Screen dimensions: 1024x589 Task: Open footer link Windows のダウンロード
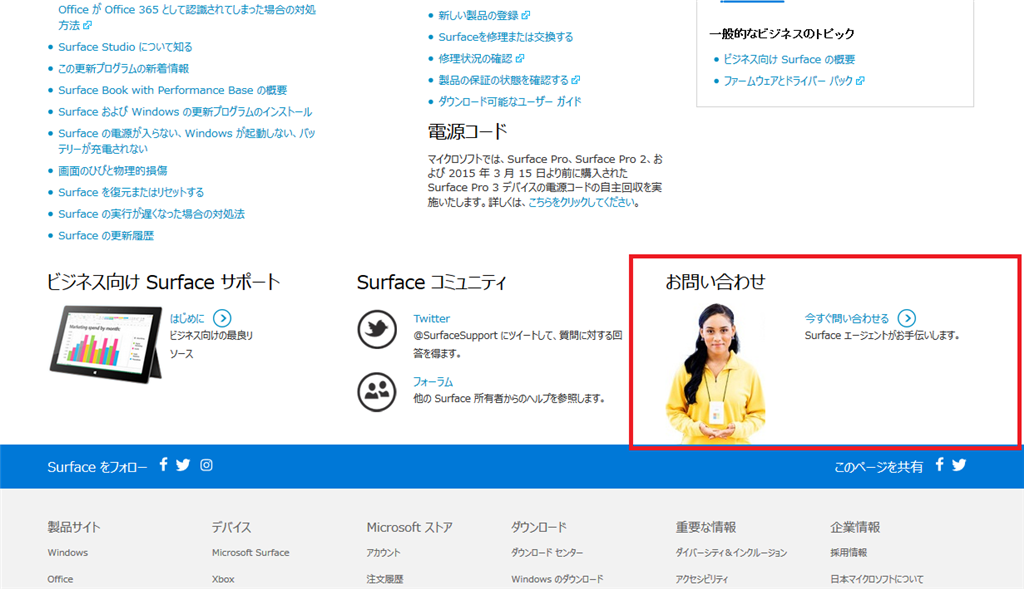tap(557, 579)
